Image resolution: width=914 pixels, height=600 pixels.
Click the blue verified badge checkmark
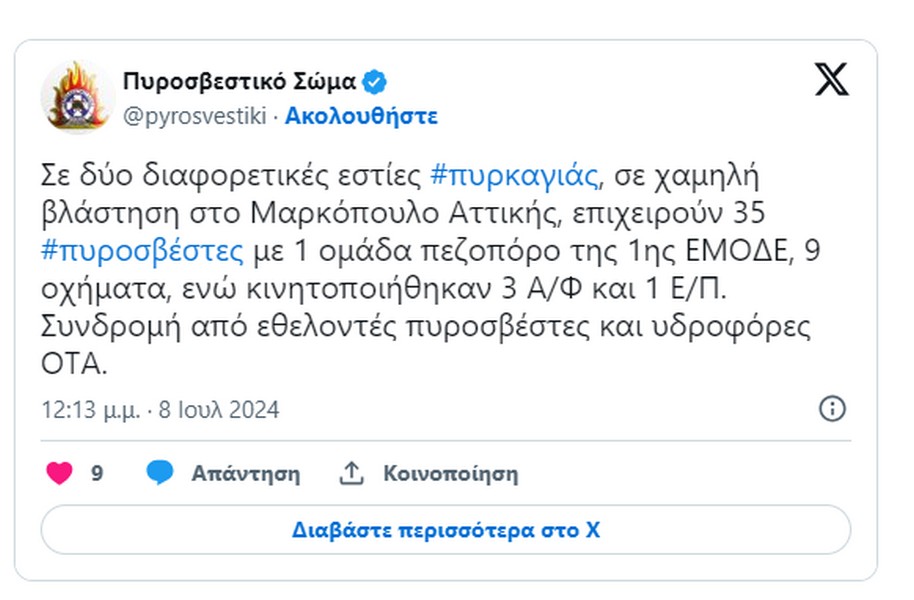[x=374, y=82]
